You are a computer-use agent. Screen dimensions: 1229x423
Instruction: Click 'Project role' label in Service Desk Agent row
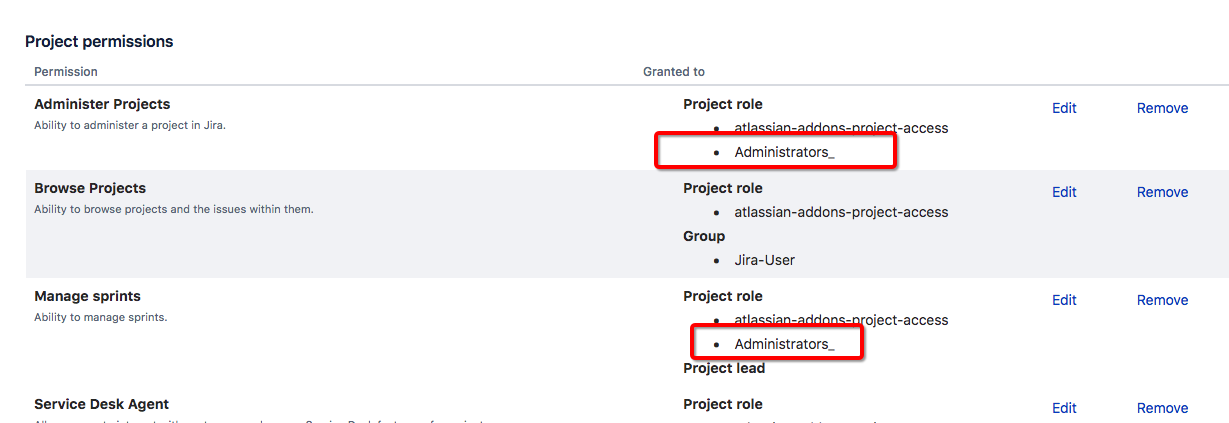coord(723,404)
